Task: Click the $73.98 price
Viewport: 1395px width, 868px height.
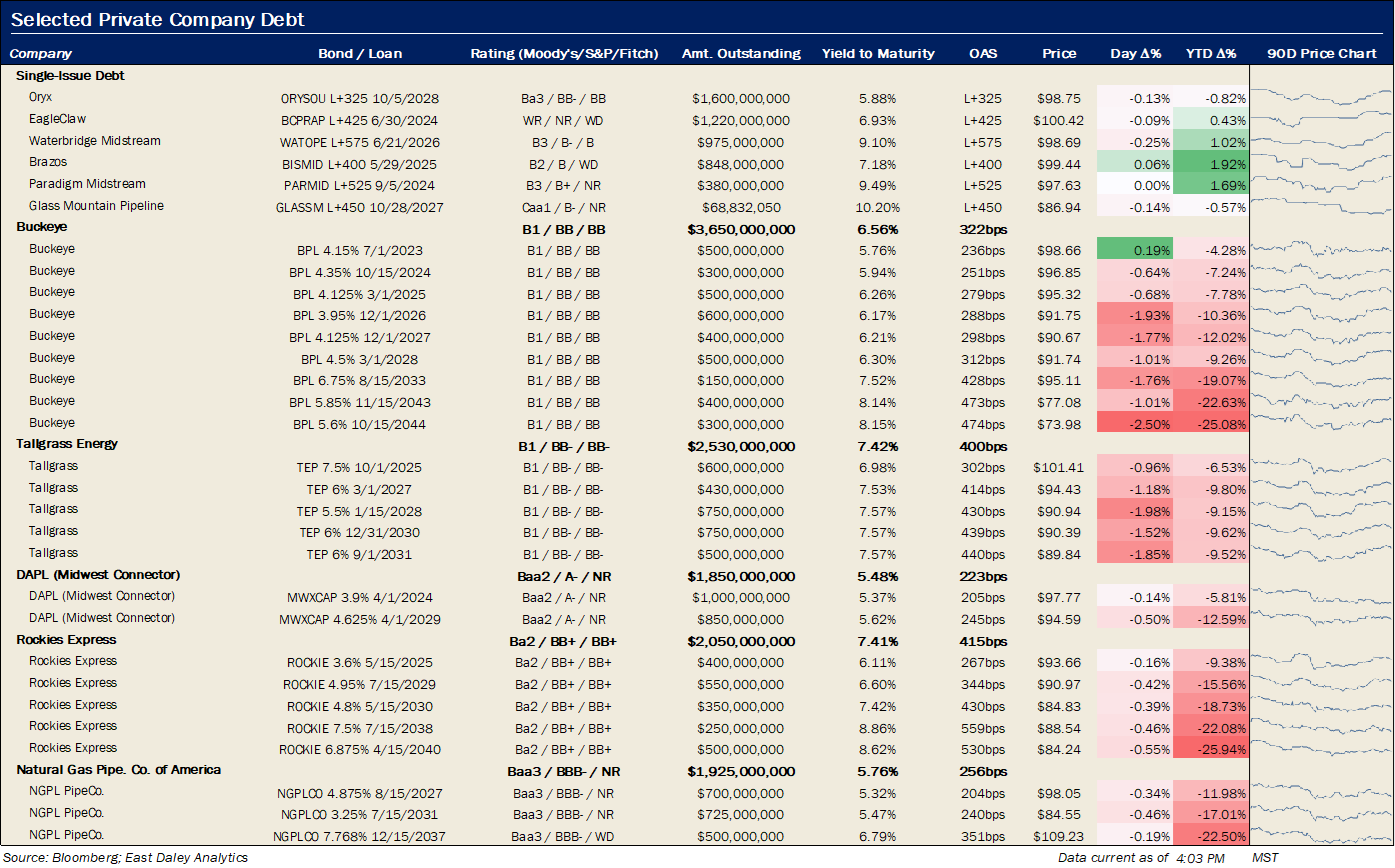Action: [x=1060, y=424]
